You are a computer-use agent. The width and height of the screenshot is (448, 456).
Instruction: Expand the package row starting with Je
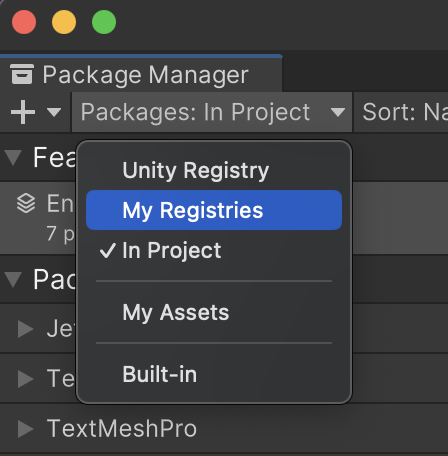(26, 329)
